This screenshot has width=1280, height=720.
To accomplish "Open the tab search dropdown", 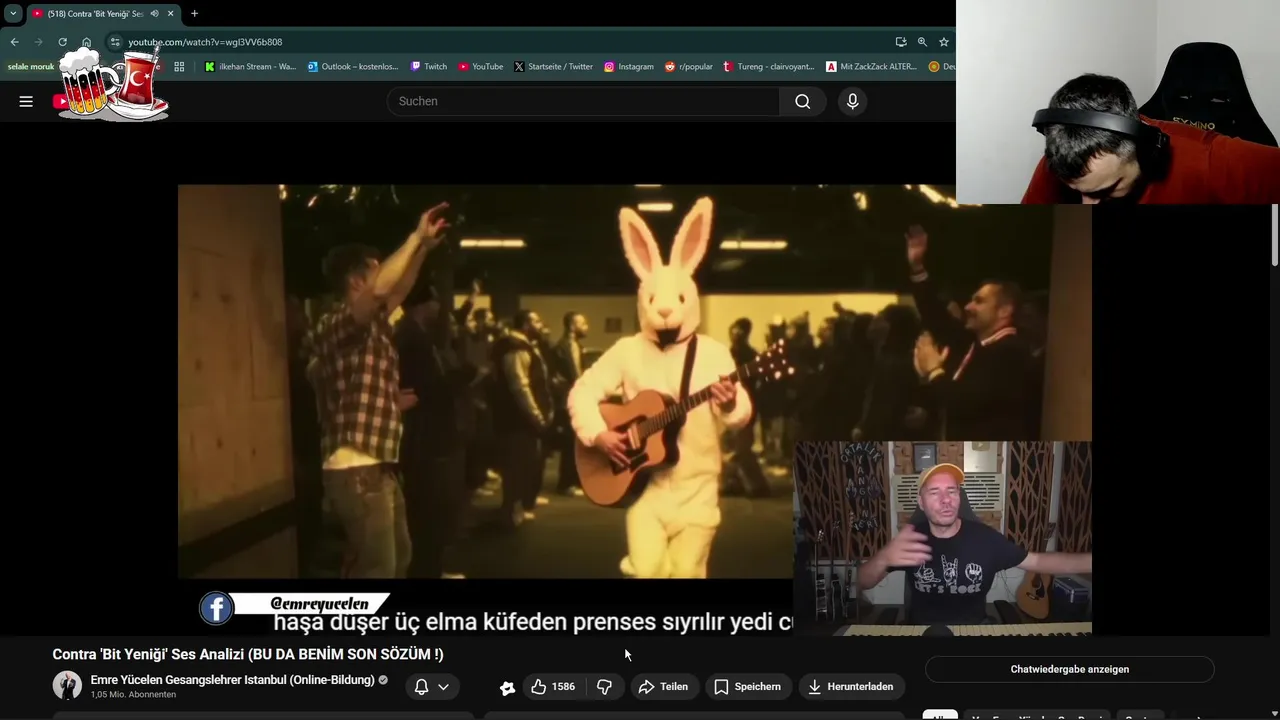I will tap(13, 13).
